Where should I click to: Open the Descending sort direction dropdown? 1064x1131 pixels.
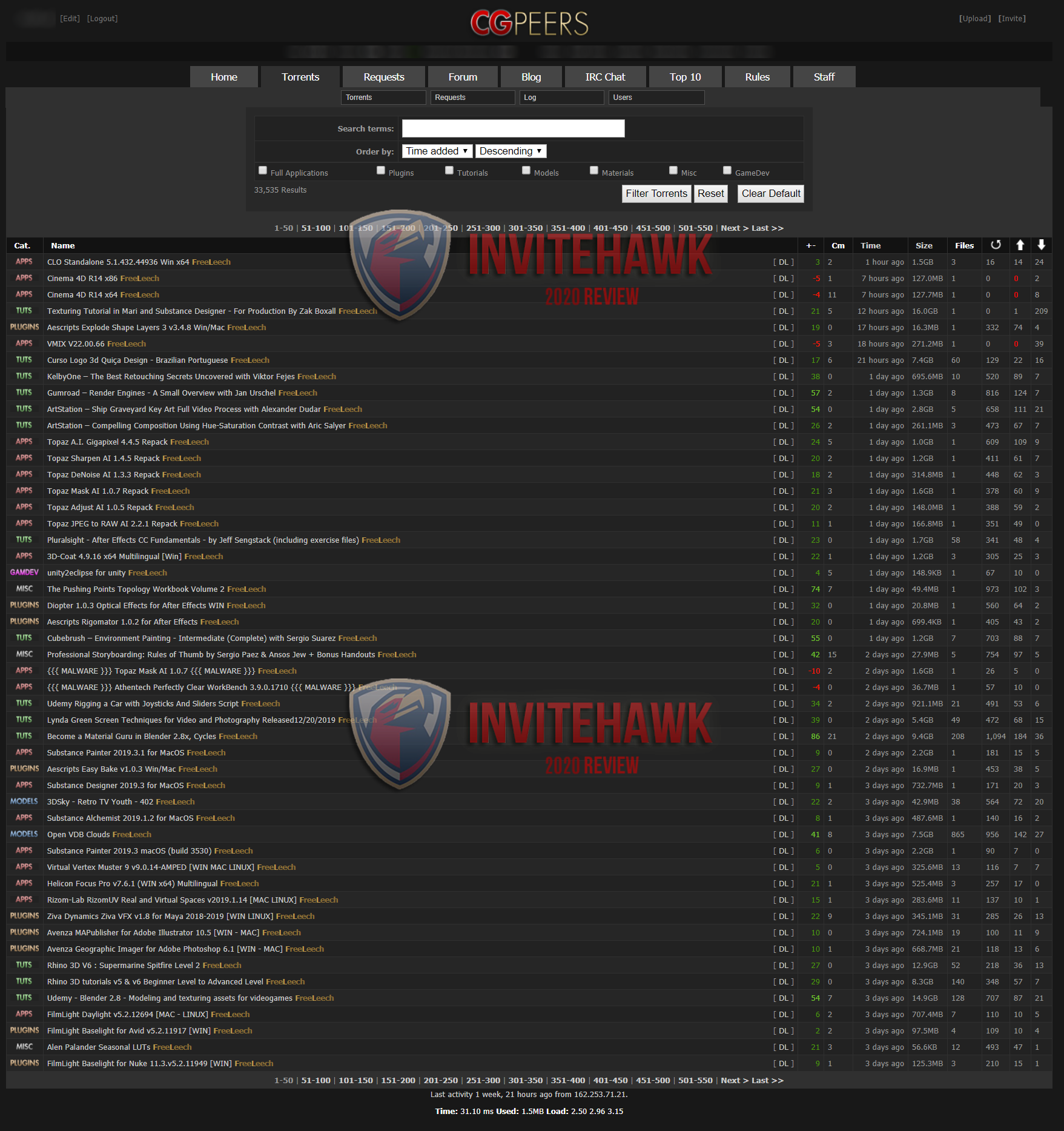coord(511,151)
